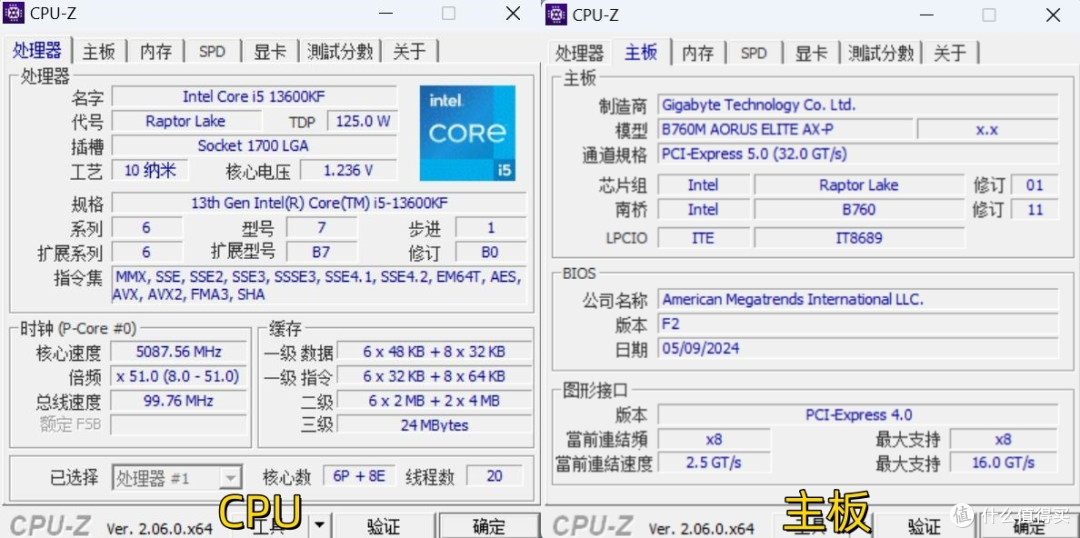The height and width of the screenshot is (538, 1080).
Task: Click 确定 button in left window
Action: 489,527
